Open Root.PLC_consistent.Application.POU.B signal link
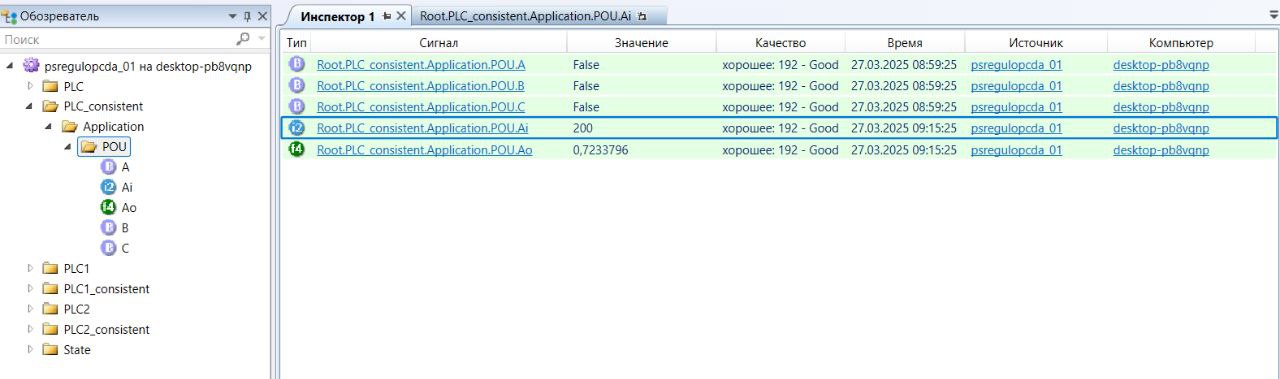Viewport: 1280px width, 379px height. tap(421, 86)
